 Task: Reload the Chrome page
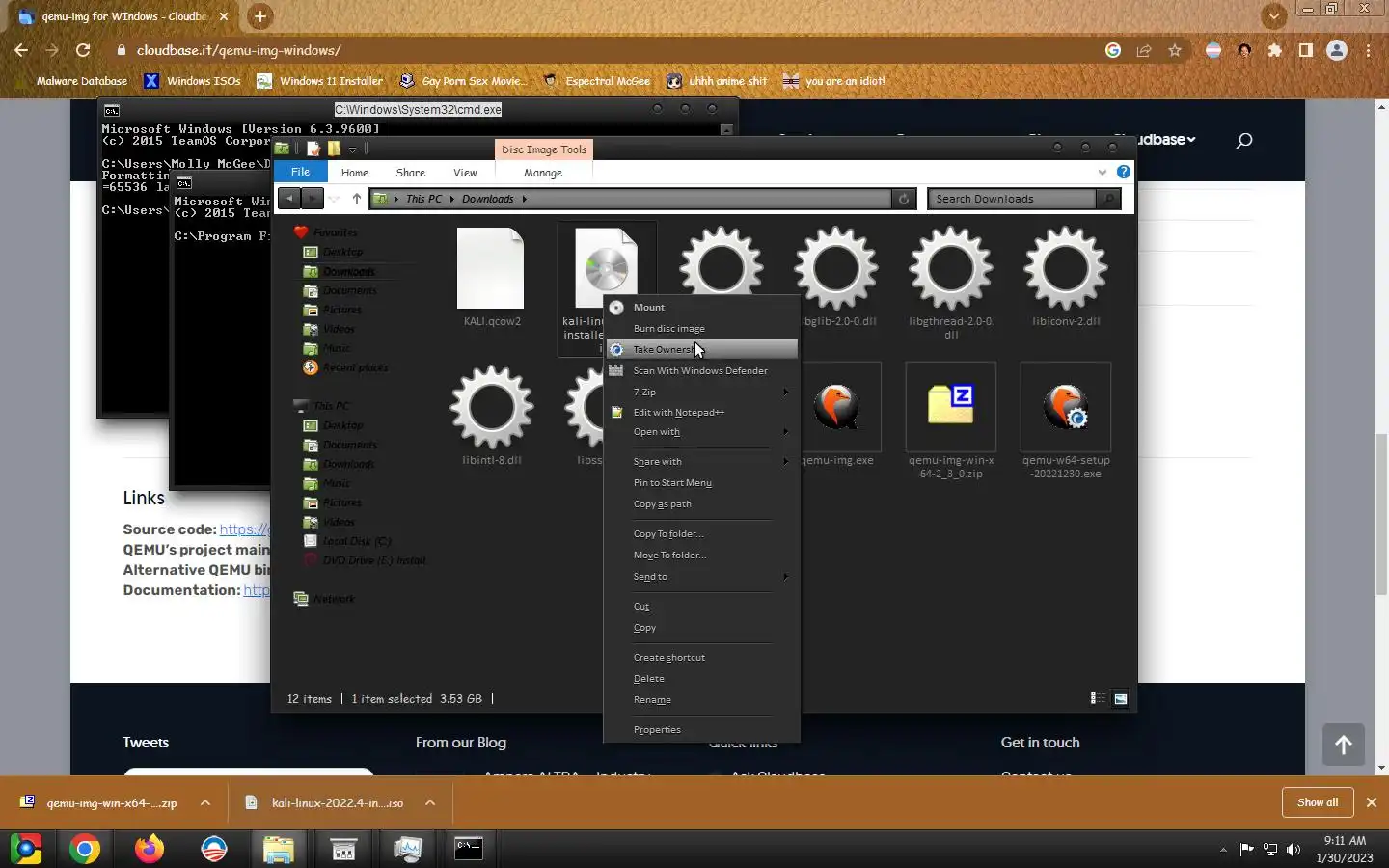83,50
